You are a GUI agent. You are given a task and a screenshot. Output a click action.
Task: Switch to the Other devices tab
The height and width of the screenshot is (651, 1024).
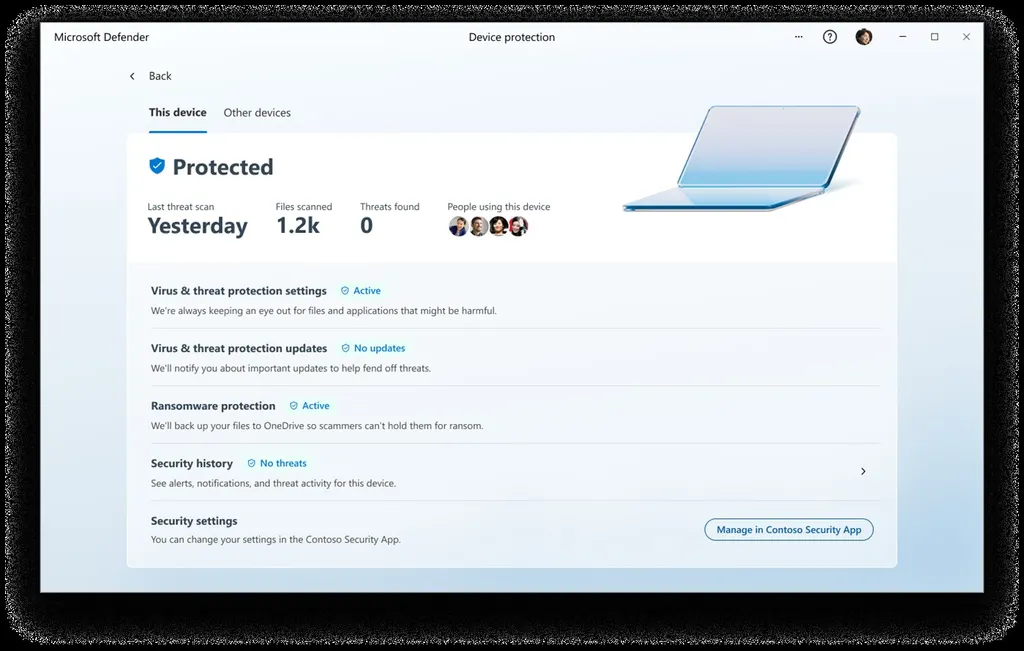(257, 113)
